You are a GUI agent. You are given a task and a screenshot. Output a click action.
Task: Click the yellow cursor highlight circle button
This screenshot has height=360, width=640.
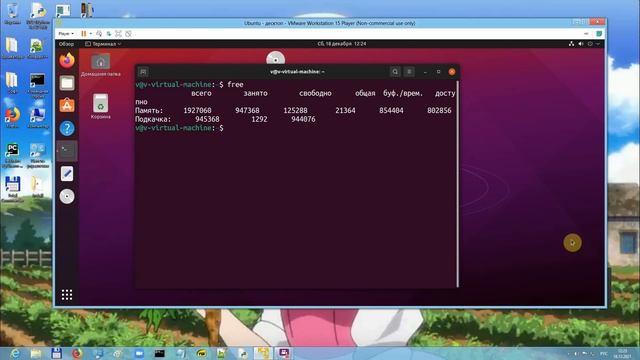point(572,243)
